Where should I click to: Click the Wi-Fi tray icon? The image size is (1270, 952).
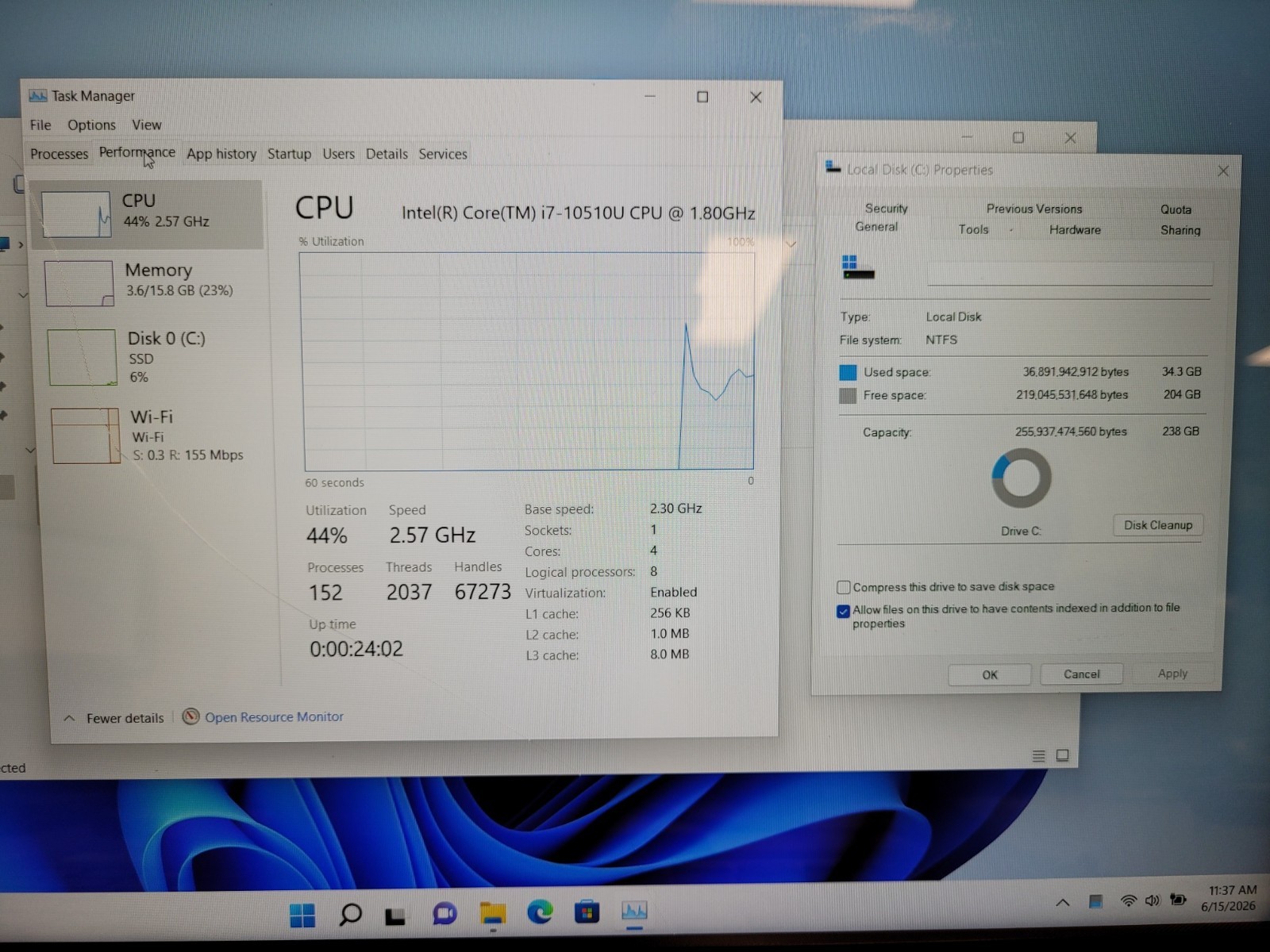pyautogui.click(x=1128, y=900)
